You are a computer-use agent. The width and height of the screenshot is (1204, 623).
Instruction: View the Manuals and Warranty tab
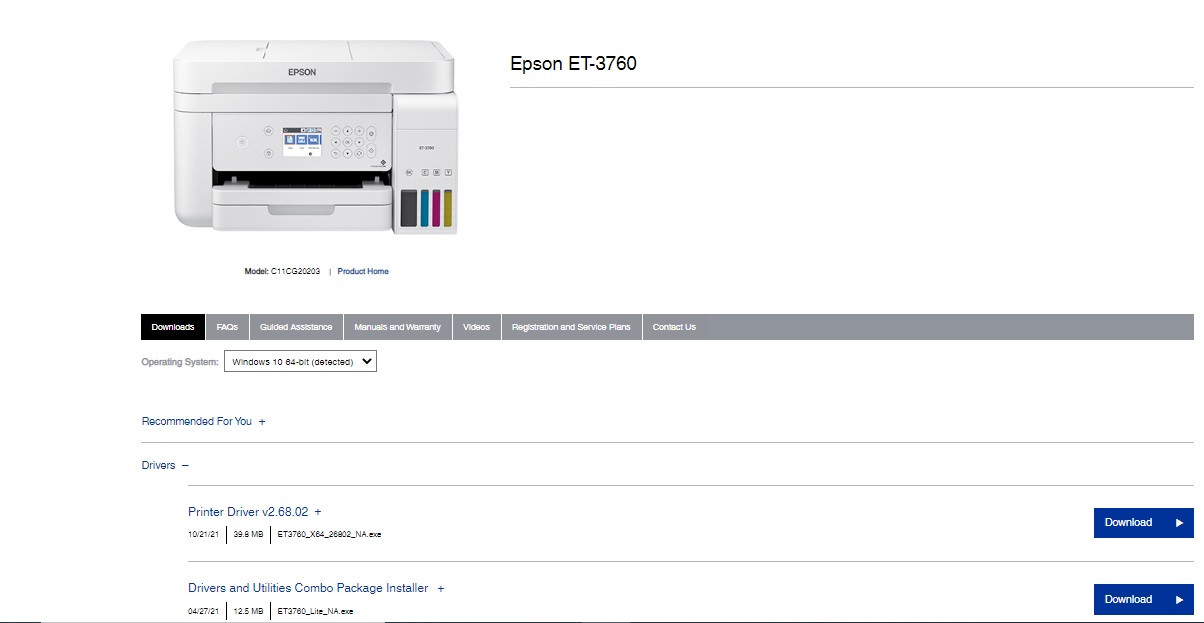pyautogui.click(x=398, y=326)
